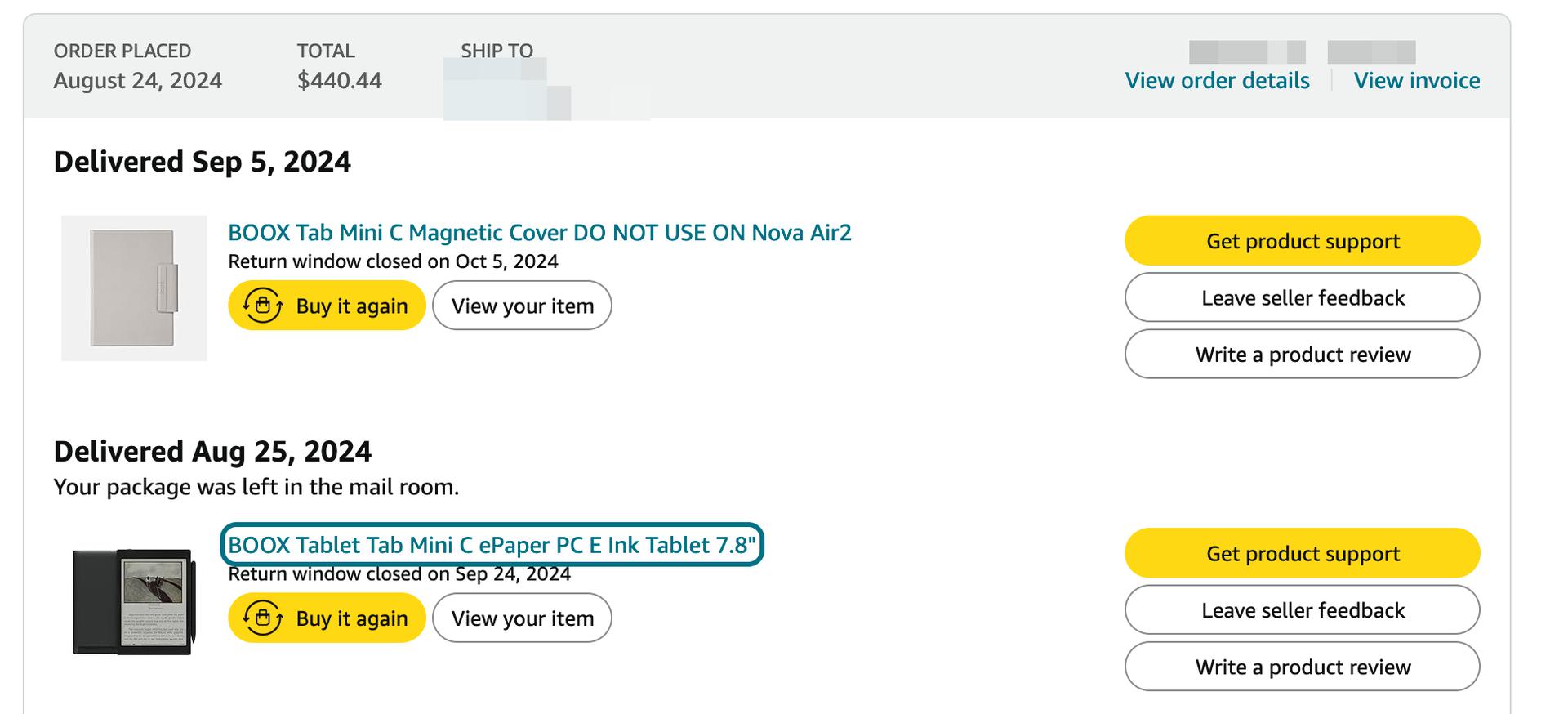Open the BOOX Magnetic Cover product thumbnail
The image size is (1568, 714).
click(x=134, y=288)
